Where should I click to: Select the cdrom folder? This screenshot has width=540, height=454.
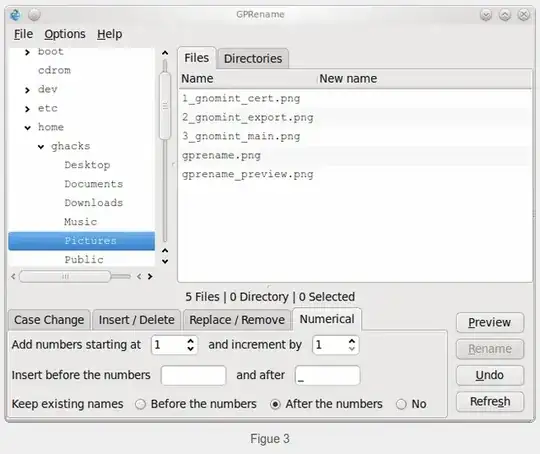point(54,70)
